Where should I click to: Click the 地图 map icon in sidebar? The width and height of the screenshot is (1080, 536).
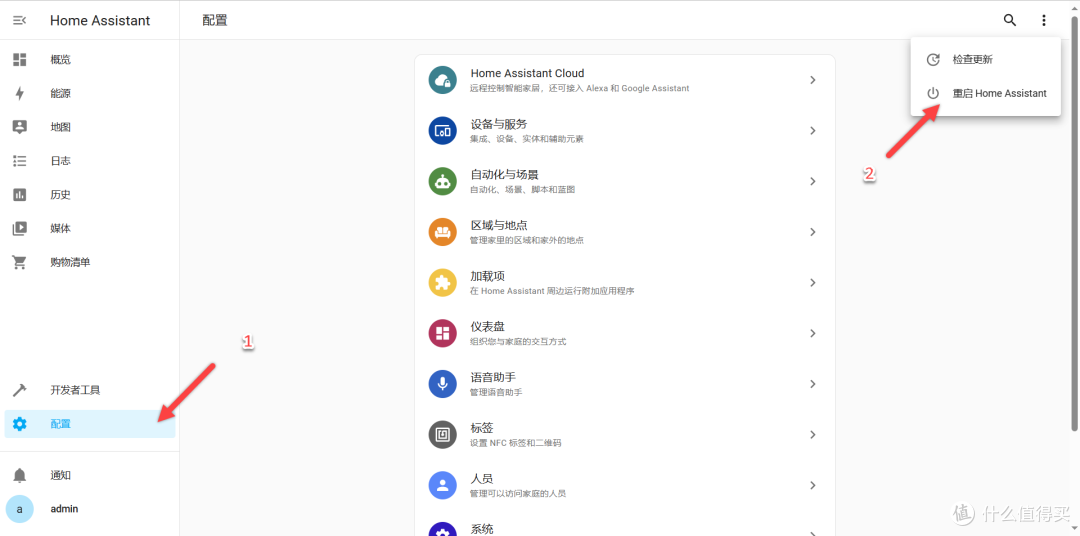click(x=19, y=127)
